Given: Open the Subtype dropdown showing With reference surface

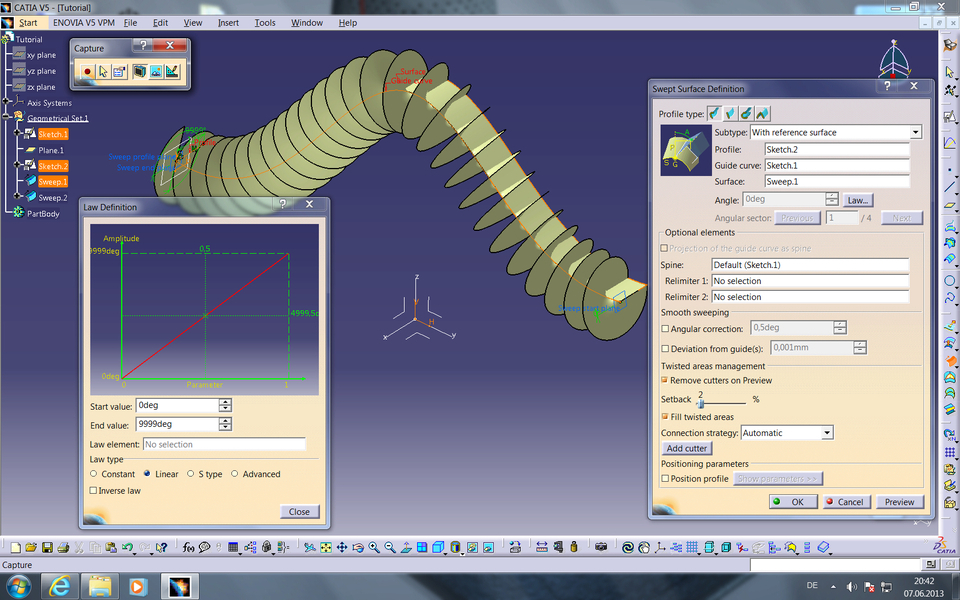Looking at the screenshot, I should pos(916,132).
